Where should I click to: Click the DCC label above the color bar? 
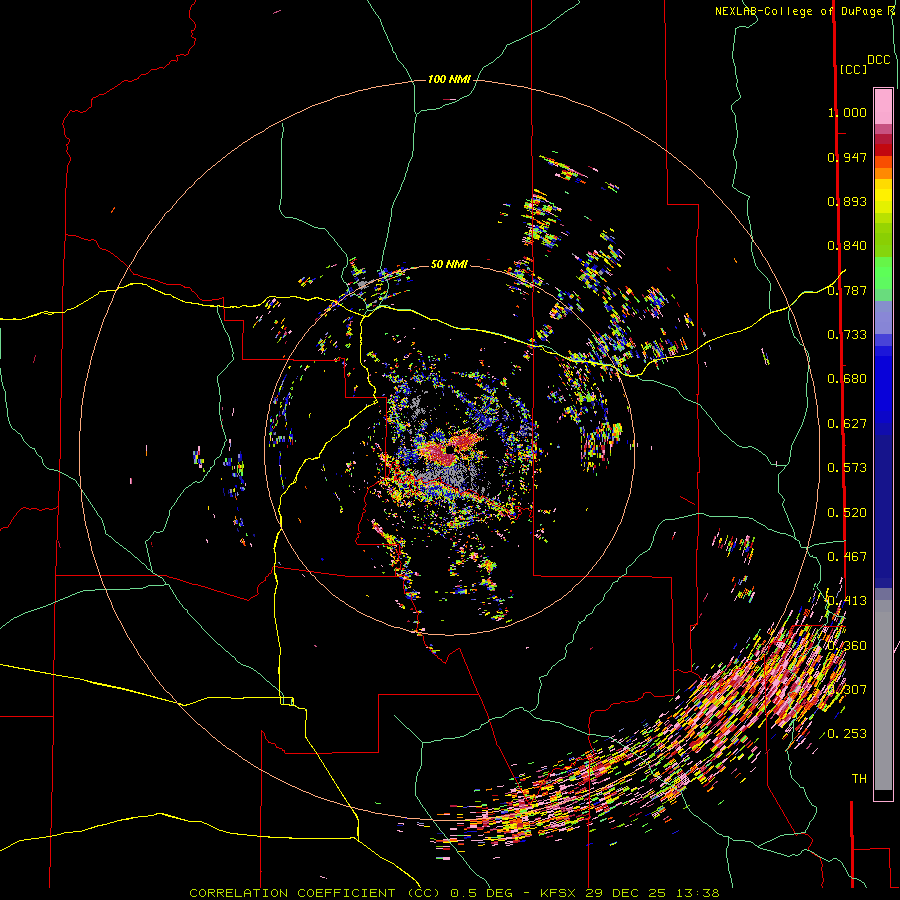tap(879, 60)
